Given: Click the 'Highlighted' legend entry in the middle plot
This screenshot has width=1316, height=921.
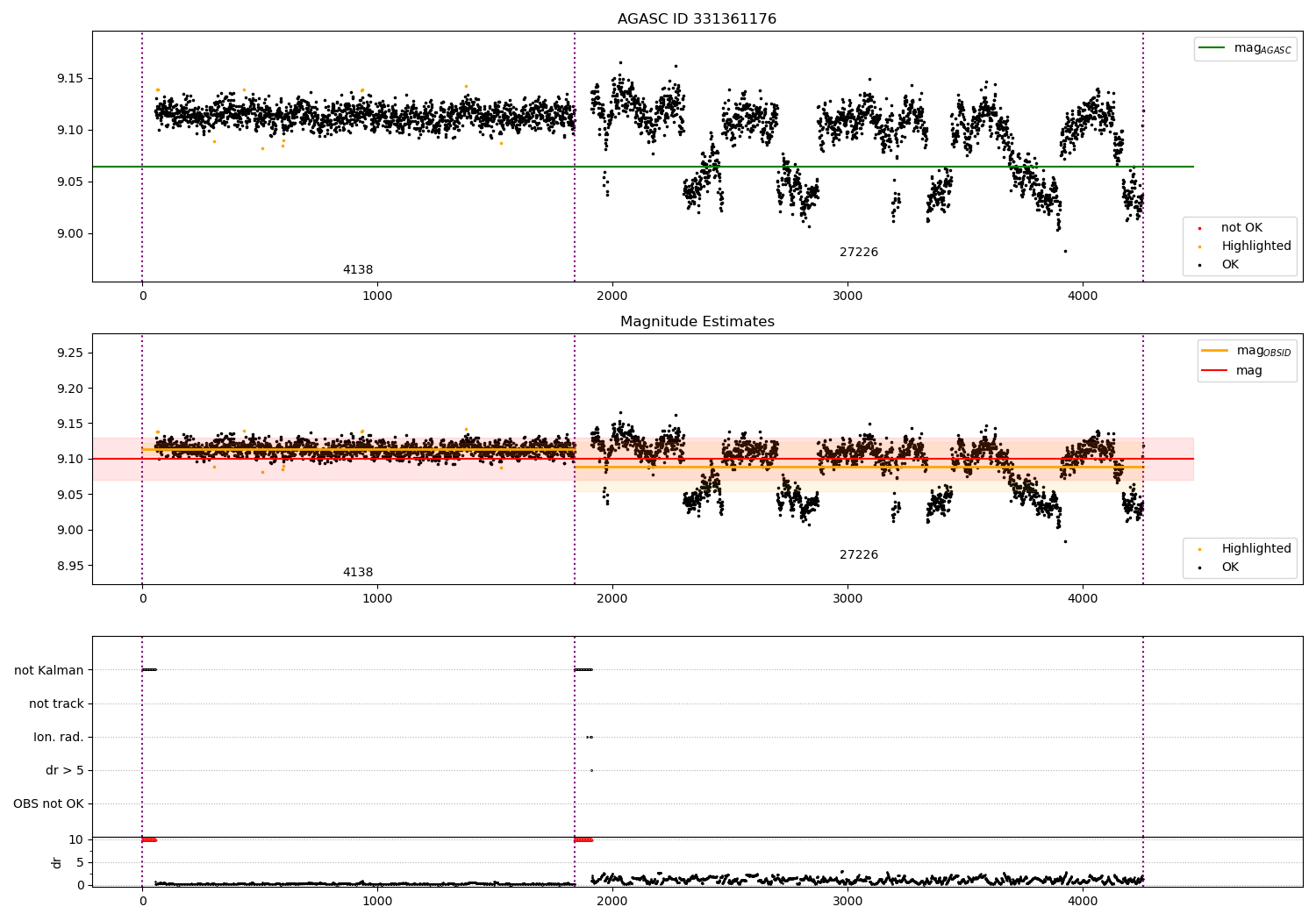Looking at the screenshot, I should 1255,549.
